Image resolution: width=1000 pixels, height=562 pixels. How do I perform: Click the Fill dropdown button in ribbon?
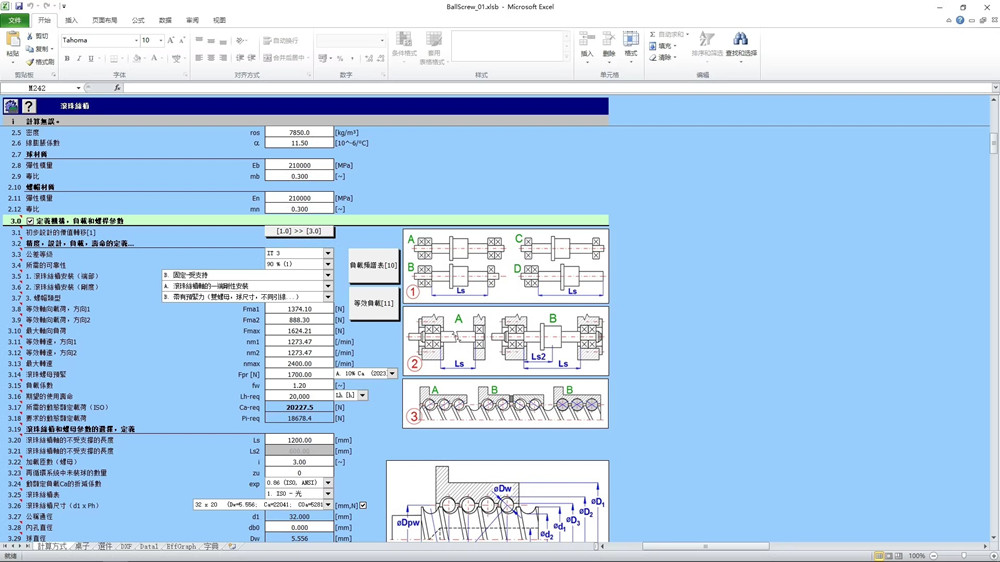(x=663, y=46)
